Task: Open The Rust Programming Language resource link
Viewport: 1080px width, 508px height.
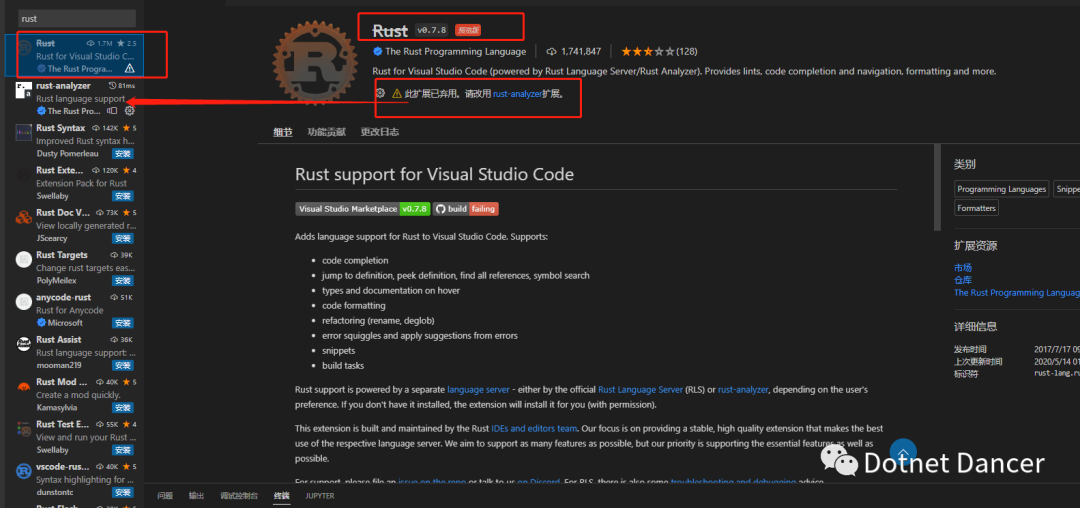Action: pyautogui.click(x=1017, y=293)
